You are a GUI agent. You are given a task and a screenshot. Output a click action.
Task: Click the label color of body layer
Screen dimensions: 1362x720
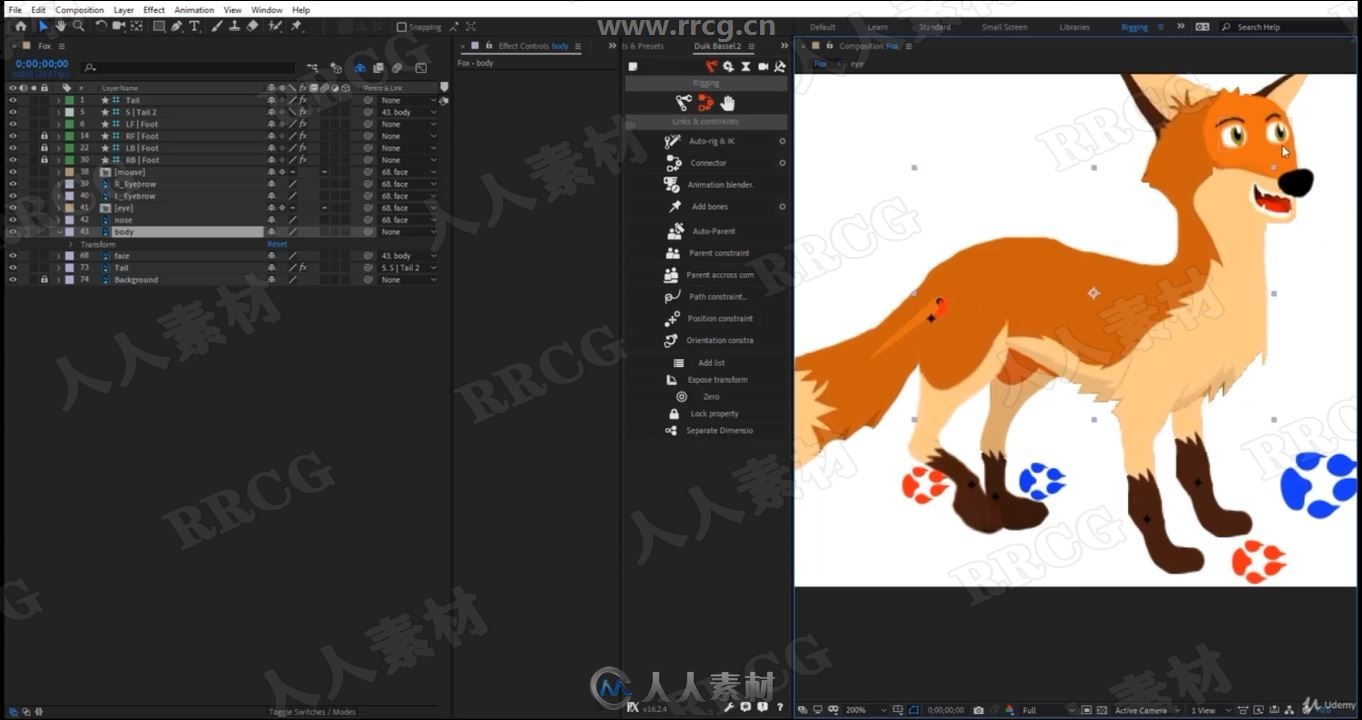(69, 232)
